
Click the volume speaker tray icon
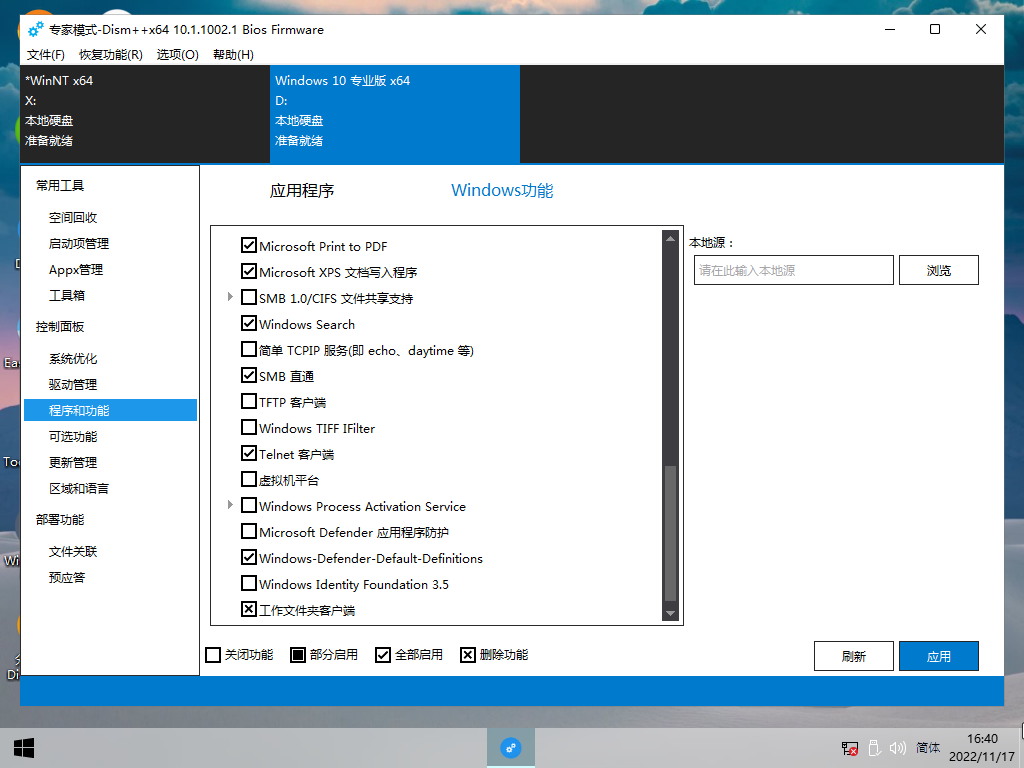[x=897, y=748]
